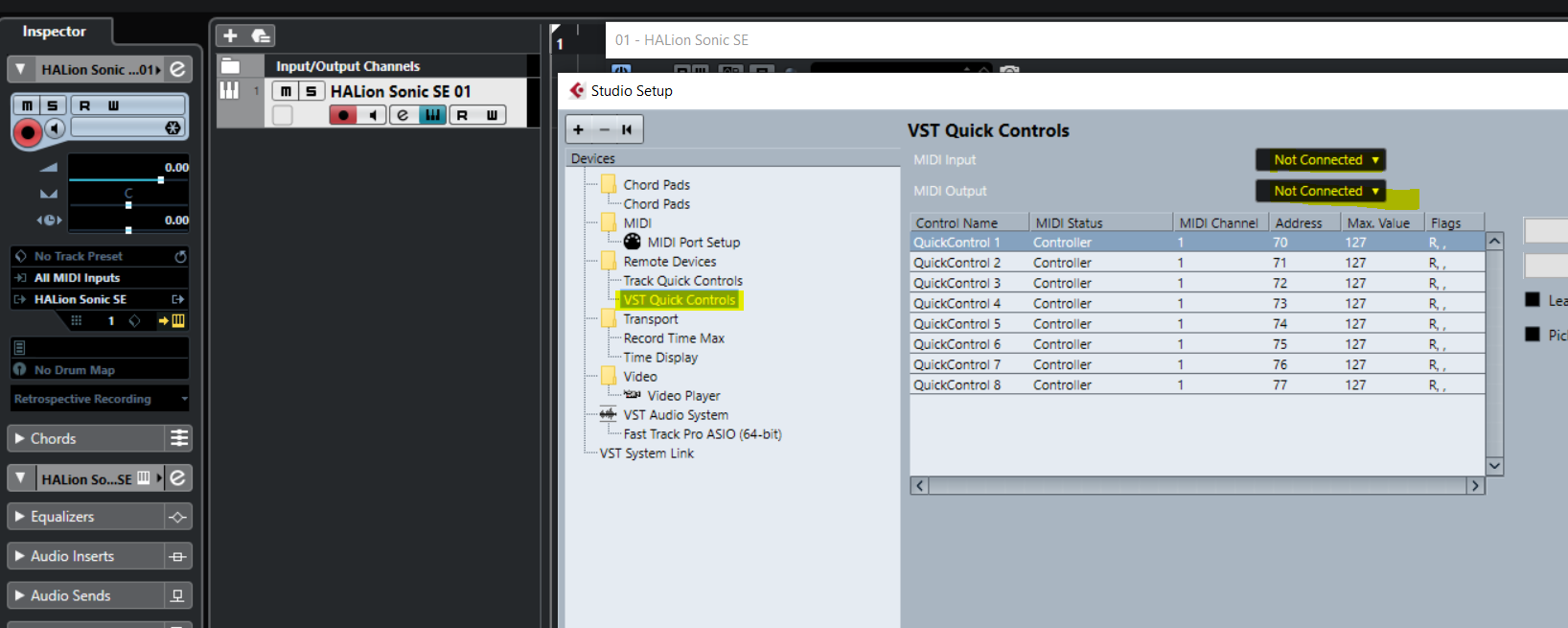Image resolution: width=1568 pixels, height=628 pixels.
Task: Click the Address column header
Action: click(1304, 222)
